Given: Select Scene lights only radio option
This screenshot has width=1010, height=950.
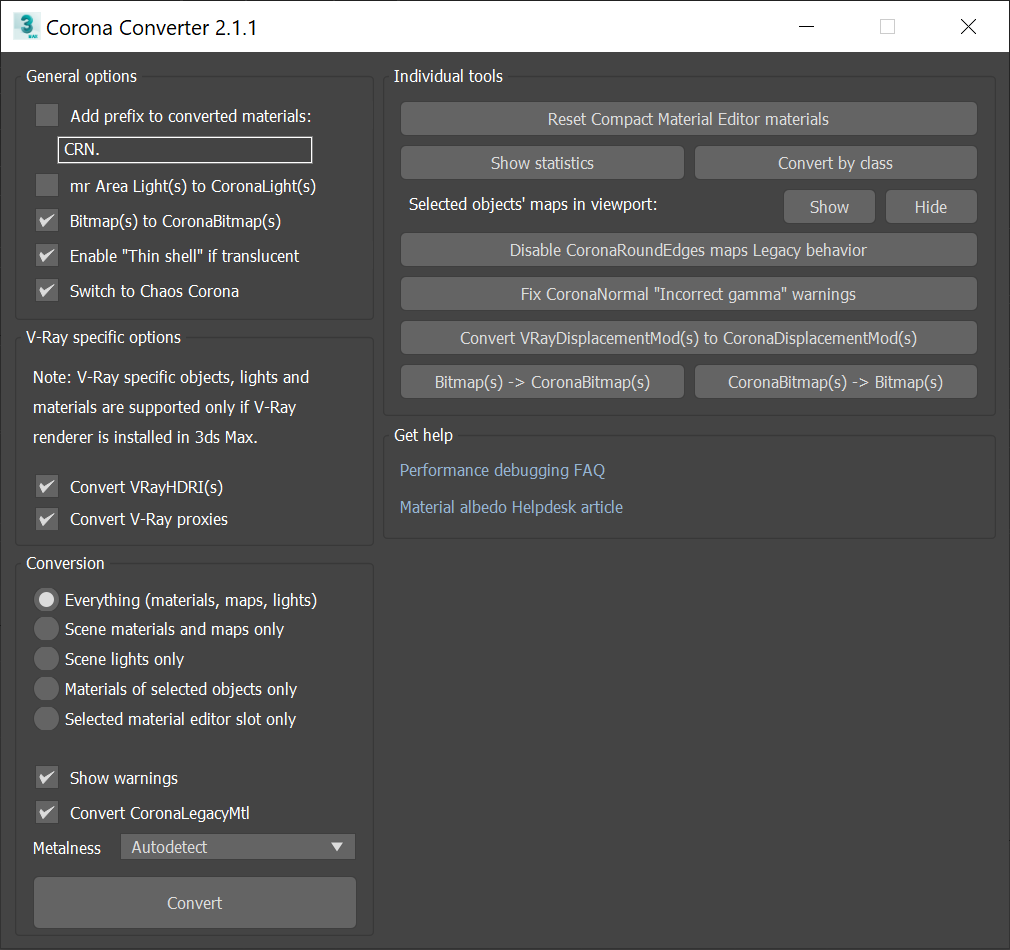Looking at the screenshot, I should pyautogui.click(x=46, y=659).
